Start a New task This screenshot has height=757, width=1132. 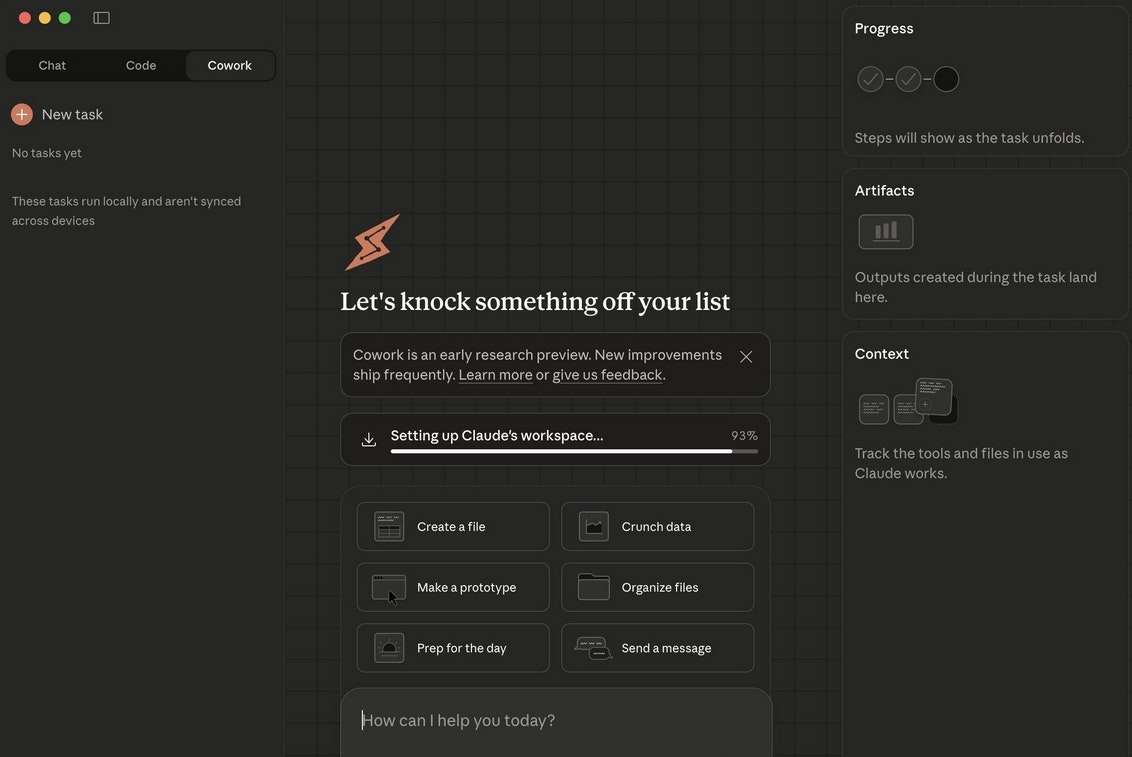click(x=71, y=113)
